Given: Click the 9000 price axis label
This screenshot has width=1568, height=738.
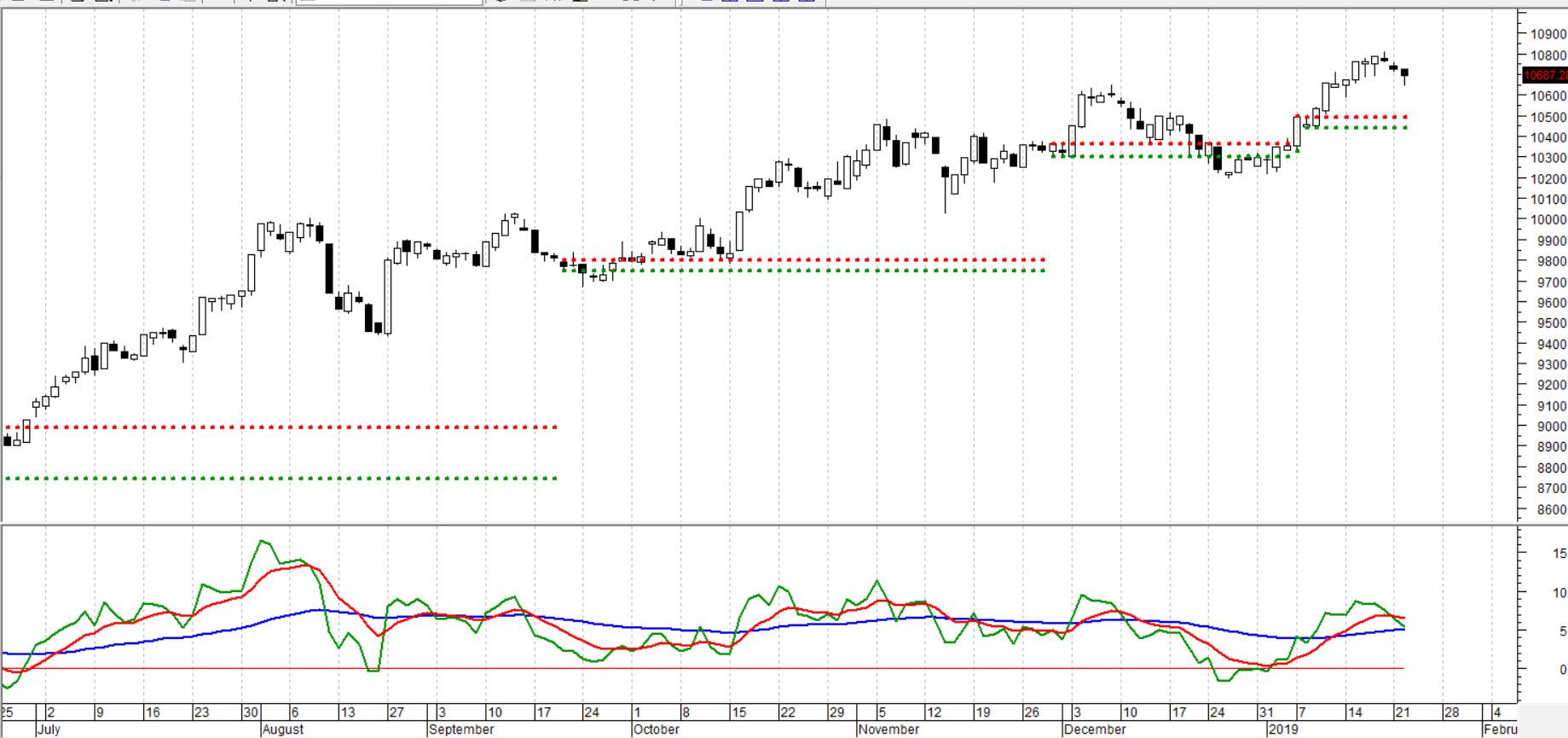Looking at the screenshot, I should pyautogui.click(x=1552, y=427).
